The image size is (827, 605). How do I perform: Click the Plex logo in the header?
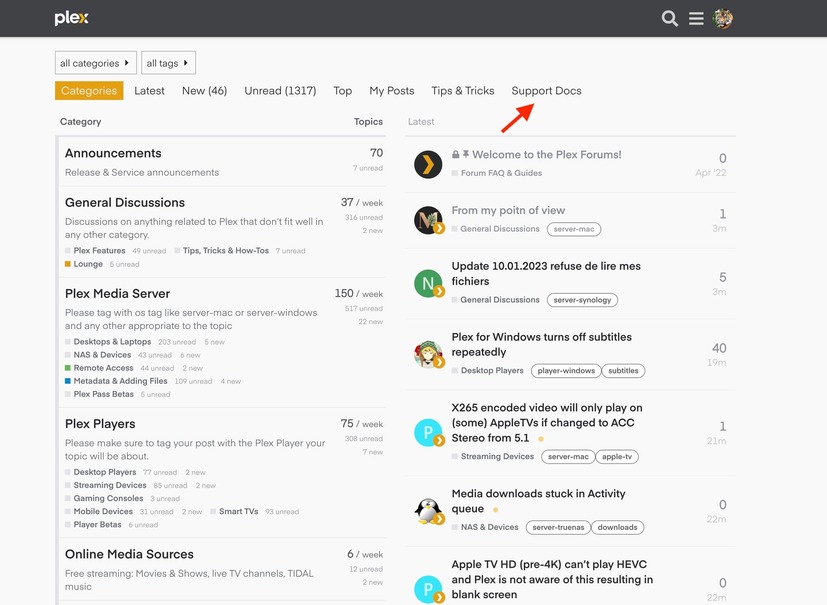click(72, 18)
